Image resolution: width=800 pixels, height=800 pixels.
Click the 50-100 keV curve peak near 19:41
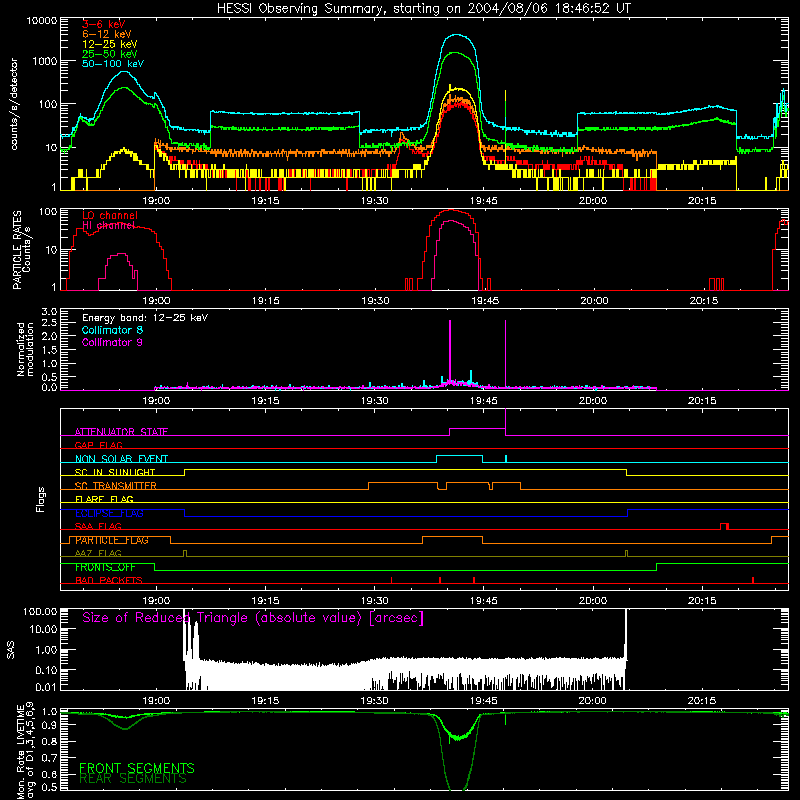pyautogui.click(x=457, y=35)
